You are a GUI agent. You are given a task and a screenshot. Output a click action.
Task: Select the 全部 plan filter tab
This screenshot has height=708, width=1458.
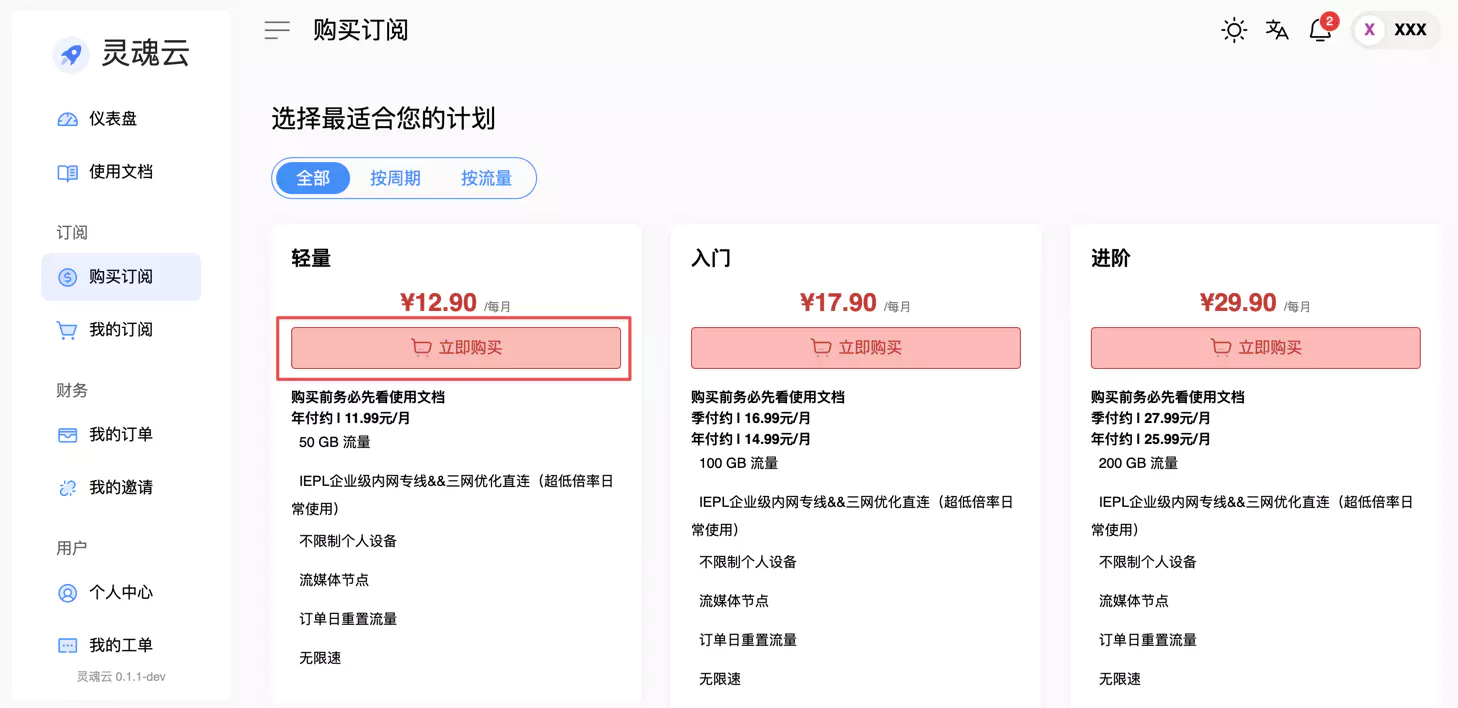tap(313, 178)
